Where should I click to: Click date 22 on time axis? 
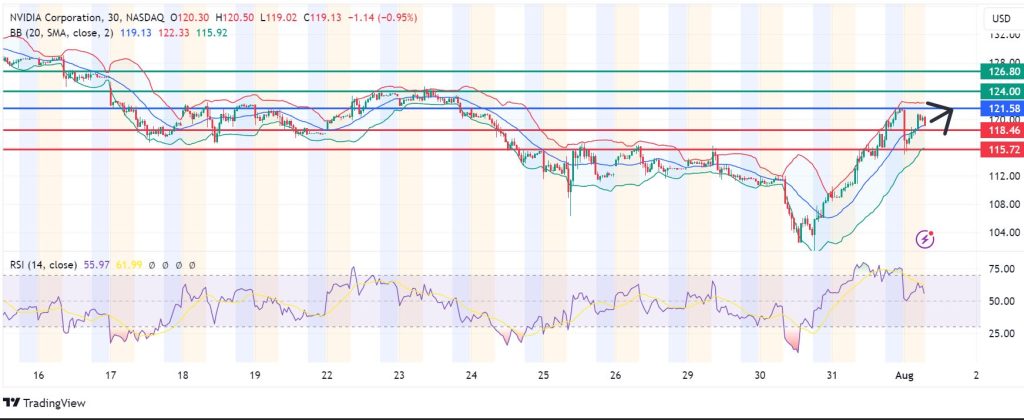(x=327, y=376)
